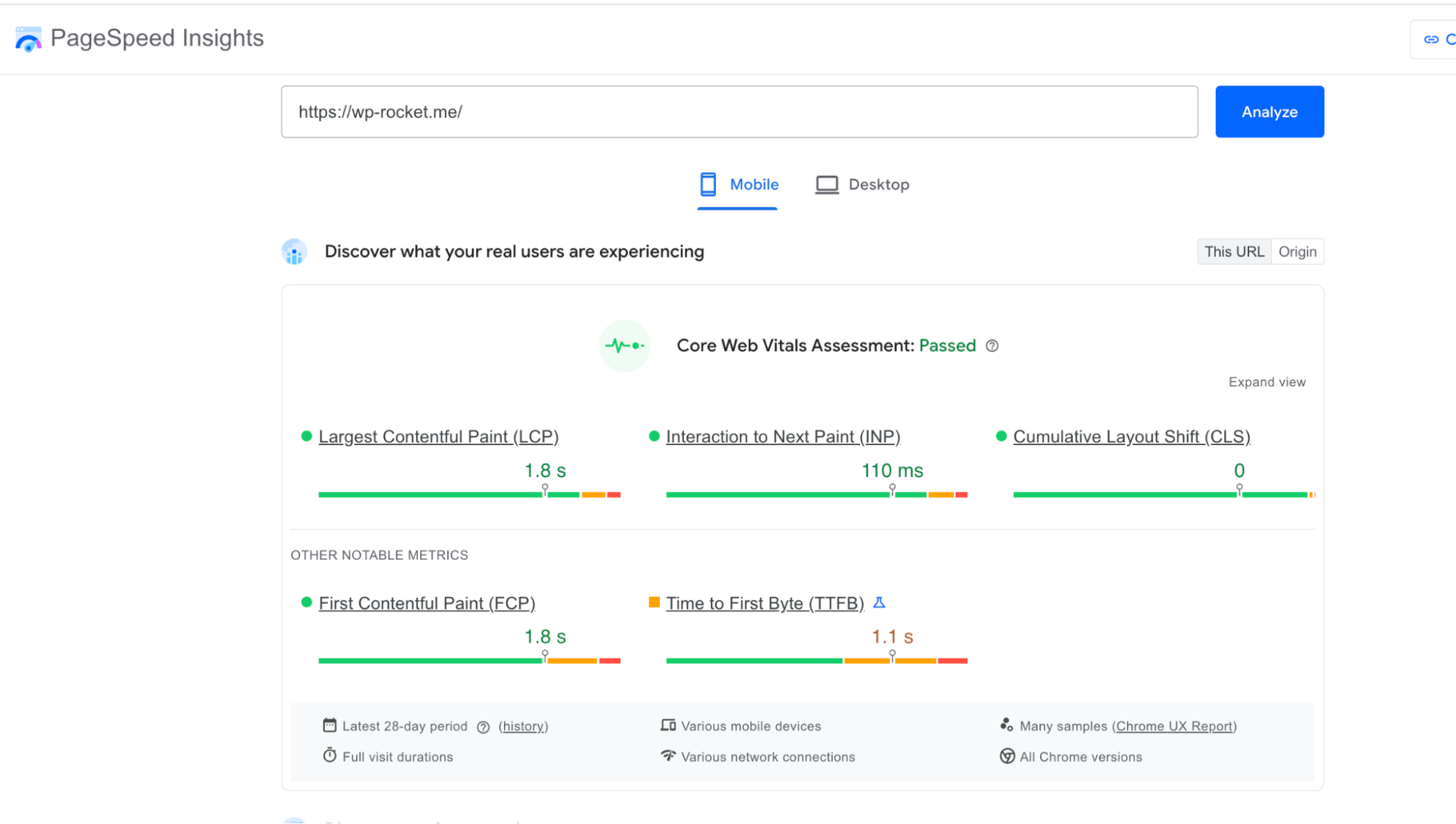Click the 'Various mobile devices' text
The height and width of the screenshot is (824, 1456).
click(751, 726)
